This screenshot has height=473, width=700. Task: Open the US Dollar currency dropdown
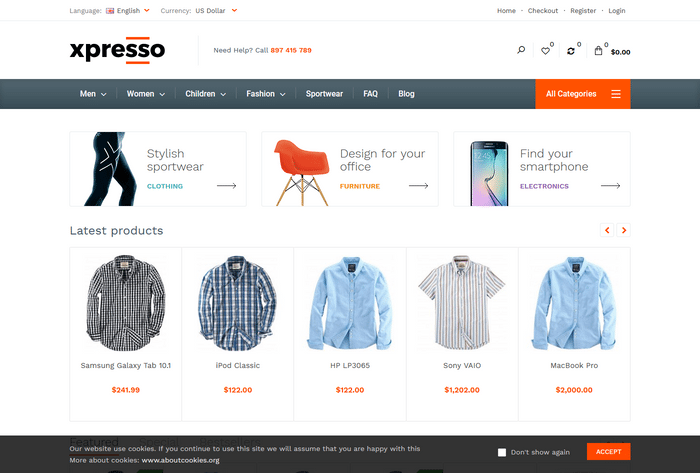click(x=216, y=11)
